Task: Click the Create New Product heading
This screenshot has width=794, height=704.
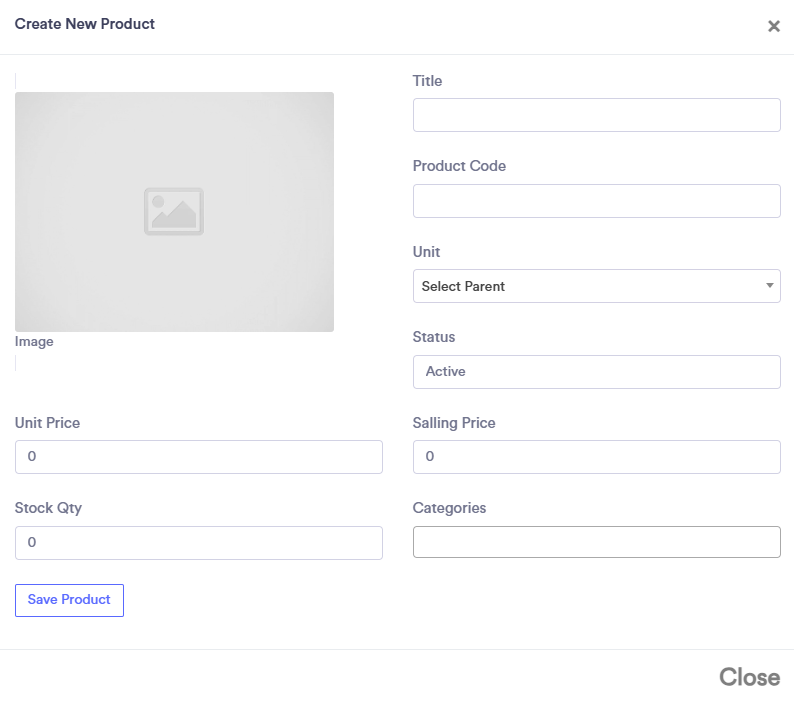Action: pos(85,24)
